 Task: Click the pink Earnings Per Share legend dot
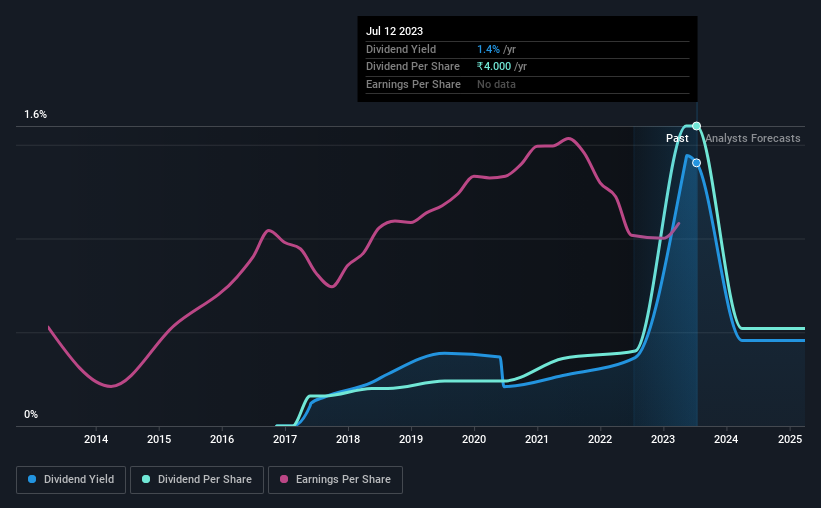click(284, 479)
